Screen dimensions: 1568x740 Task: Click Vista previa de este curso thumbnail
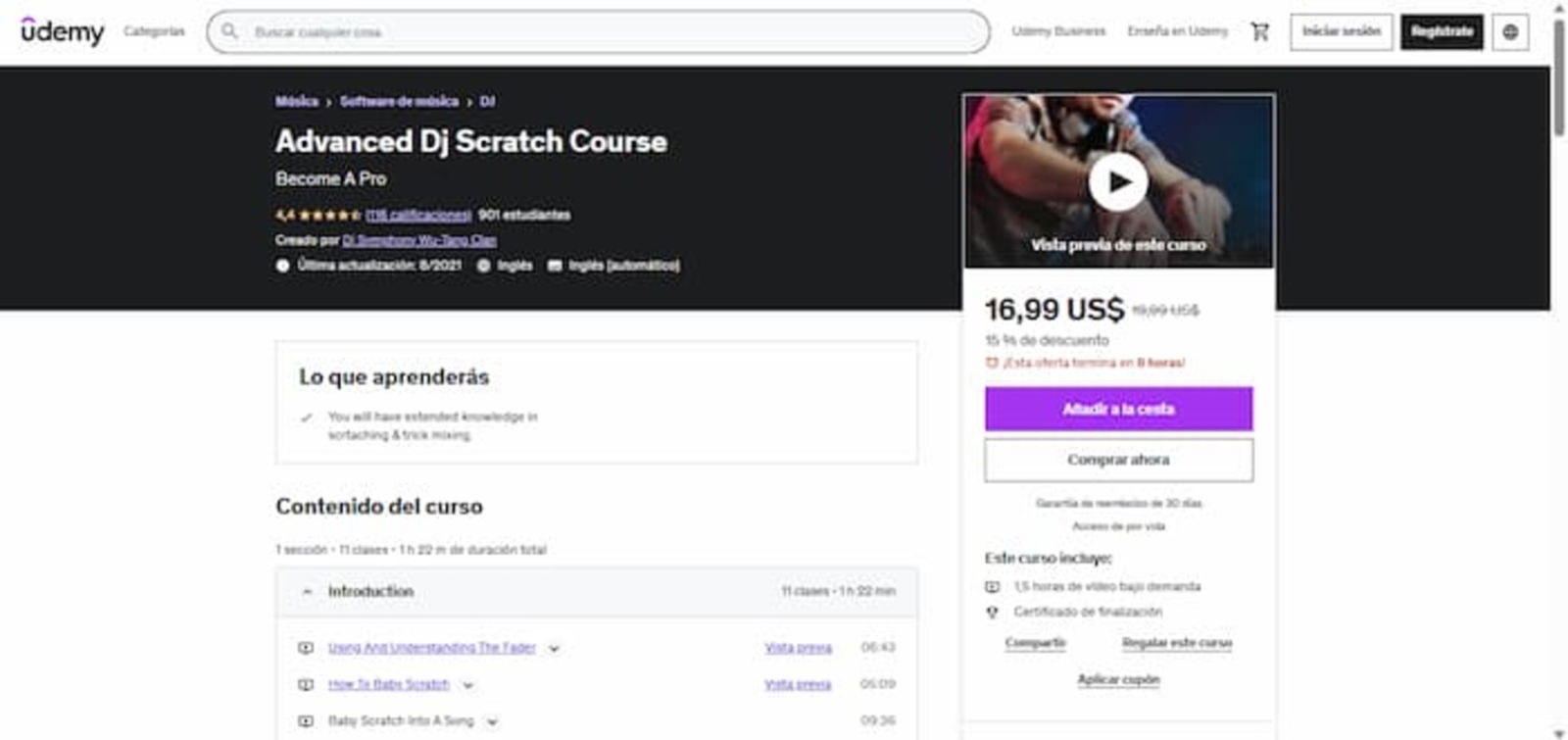[1118, 181]
